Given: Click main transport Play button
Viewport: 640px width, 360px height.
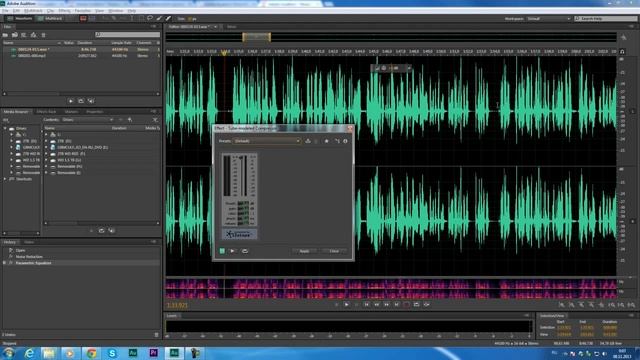Looking at the screenshot, I should [x=347, y=304].
